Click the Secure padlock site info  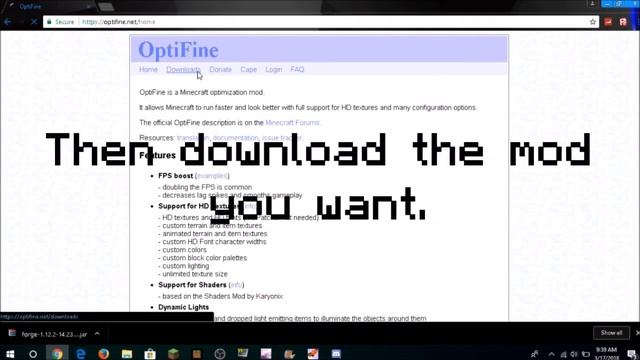(x=61, y=22)
